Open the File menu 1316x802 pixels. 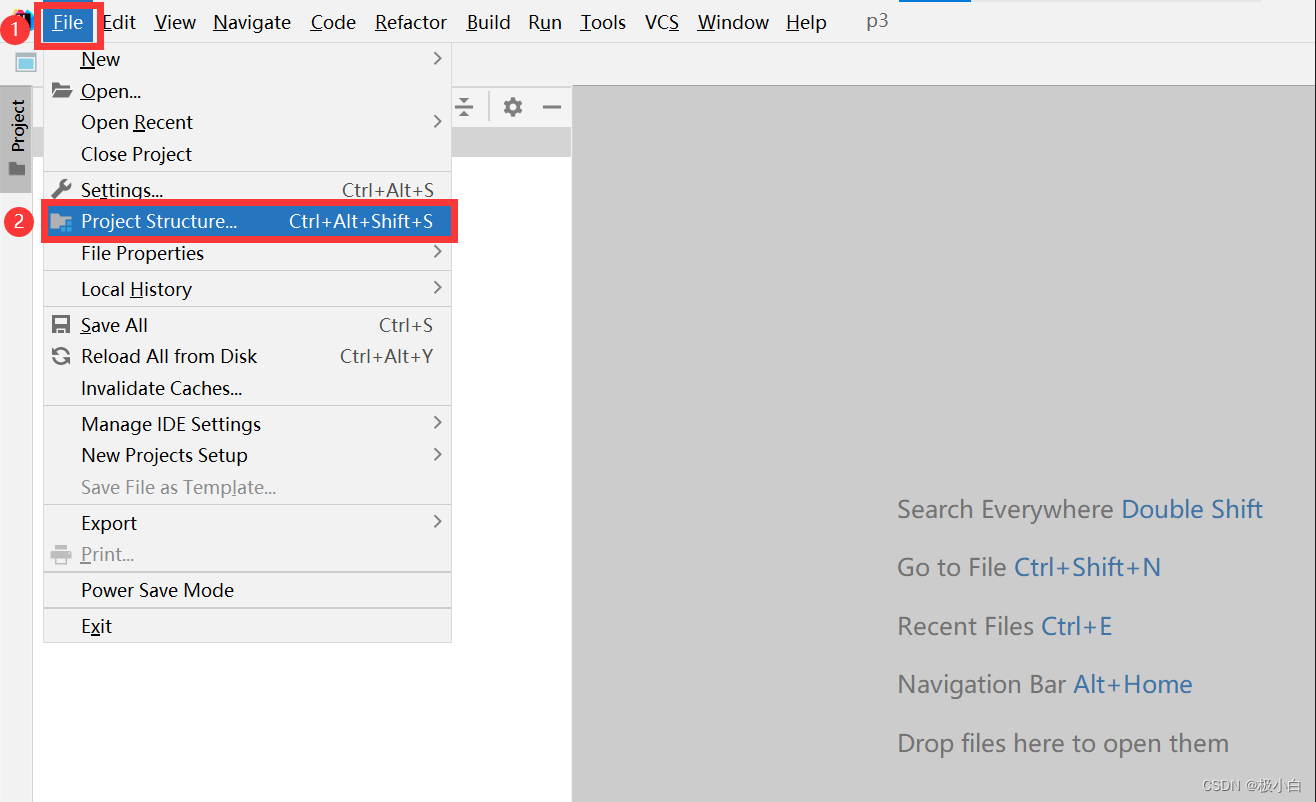[68, 22]
